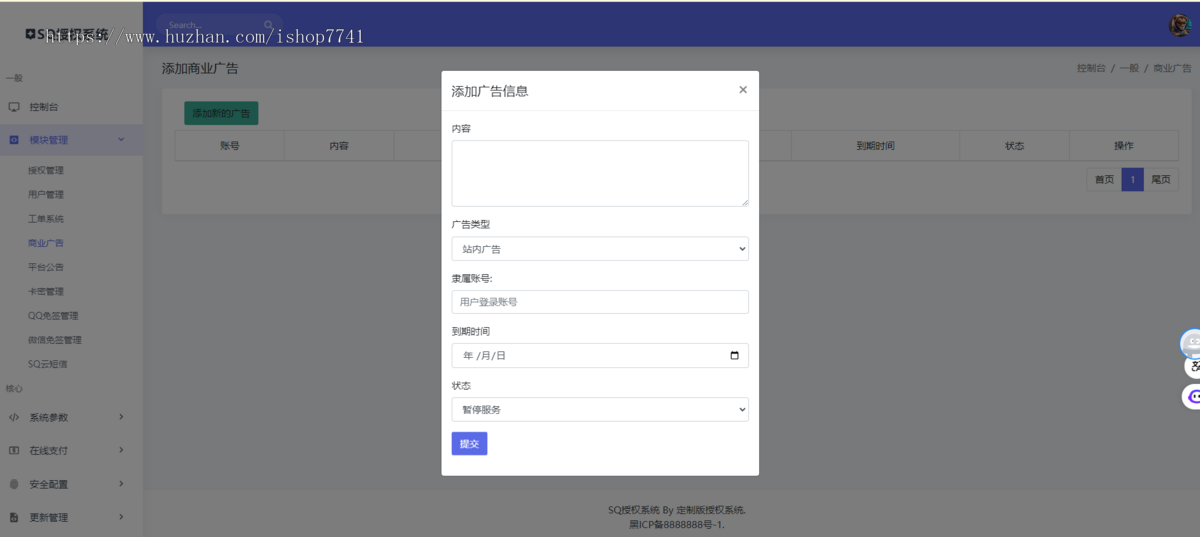Collapse the 模块管理 menu
The height and width of the screenshot is (537, 1200).
(x=71, y=140)
